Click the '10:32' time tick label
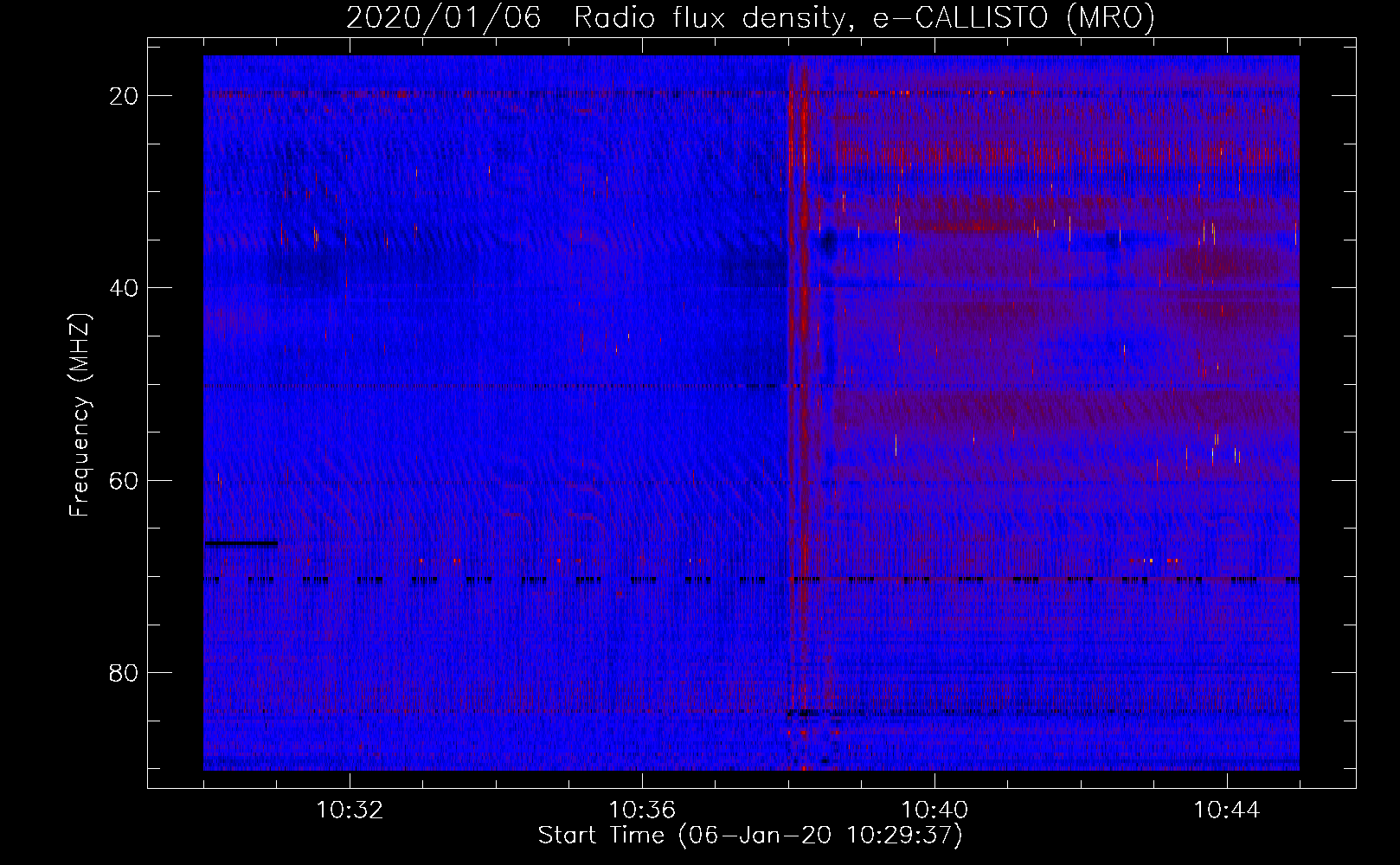Image resolution: width=1400 pixels, height=865 pixels. point(350,811)
